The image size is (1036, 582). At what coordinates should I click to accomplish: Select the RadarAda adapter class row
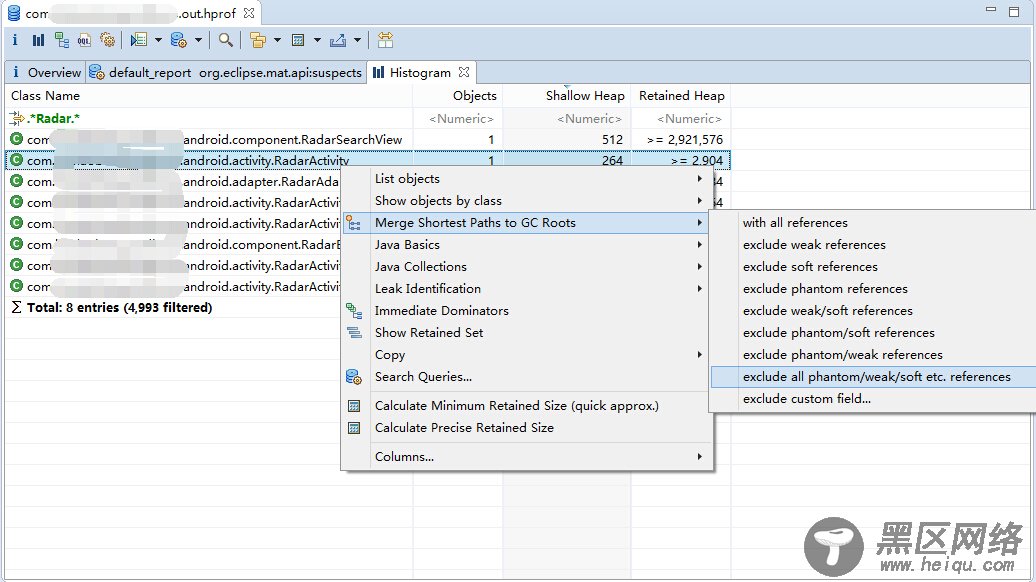[174, 182]
